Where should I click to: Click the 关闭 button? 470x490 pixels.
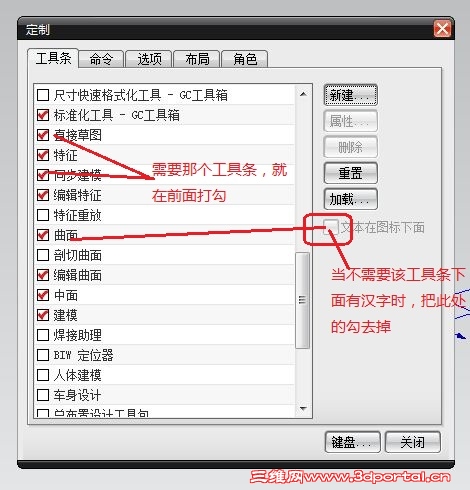coord(413,442)
